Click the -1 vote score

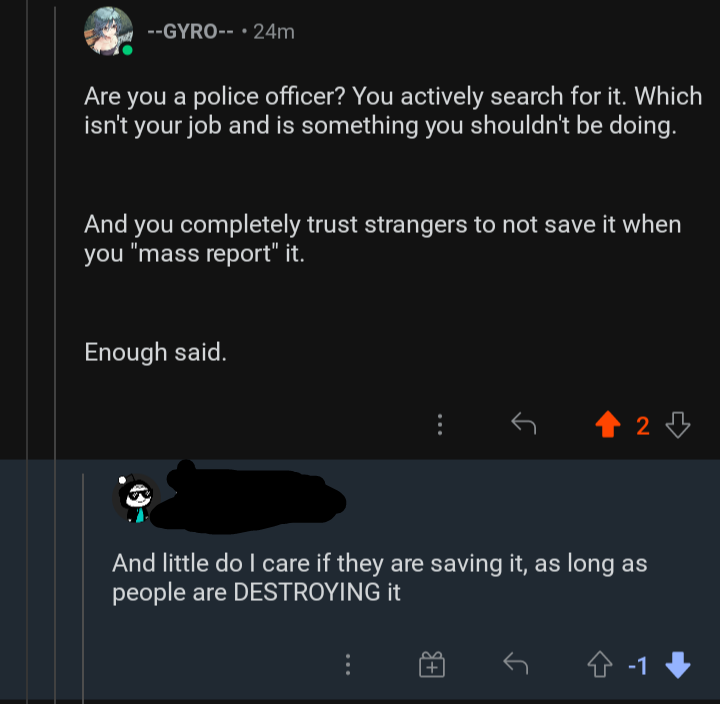coord(639,664)
